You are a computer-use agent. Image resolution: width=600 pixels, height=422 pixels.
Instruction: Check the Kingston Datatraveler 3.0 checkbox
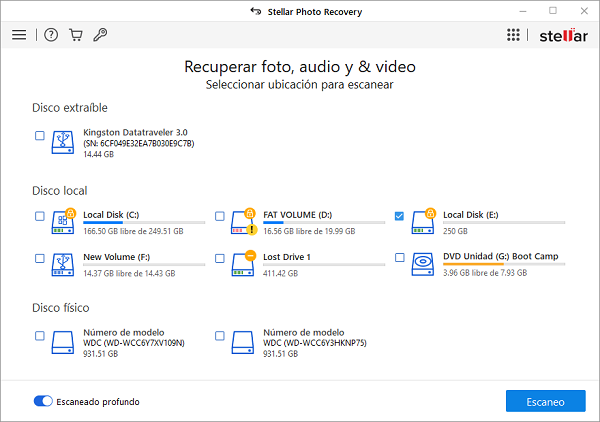(x=40, y=136)
